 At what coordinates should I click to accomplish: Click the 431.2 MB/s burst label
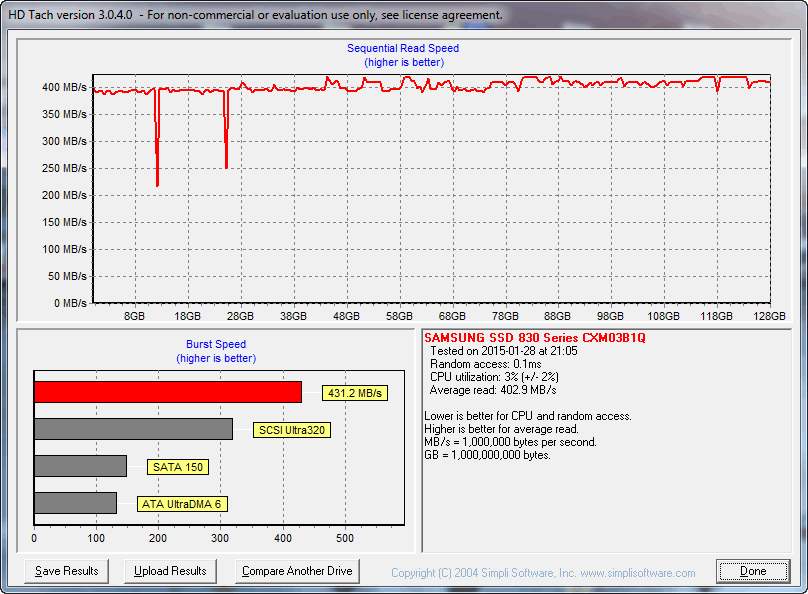(355, 393)
